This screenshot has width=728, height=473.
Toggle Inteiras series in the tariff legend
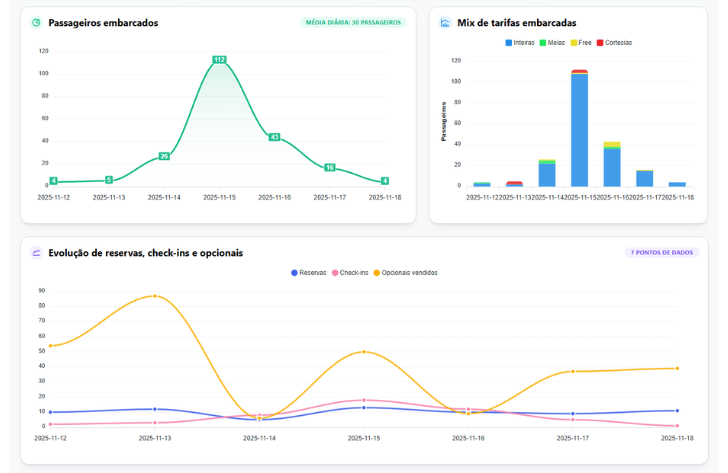point(520,43)
